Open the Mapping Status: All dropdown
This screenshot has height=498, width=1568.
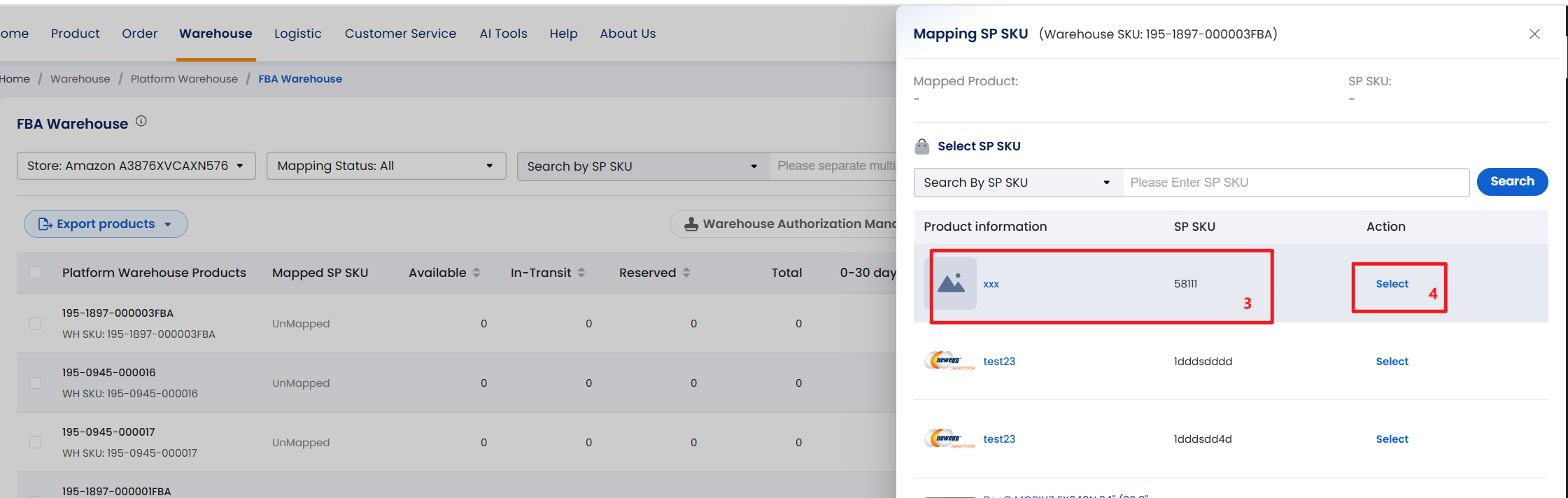pyautogui.click(x=386, y=166)
